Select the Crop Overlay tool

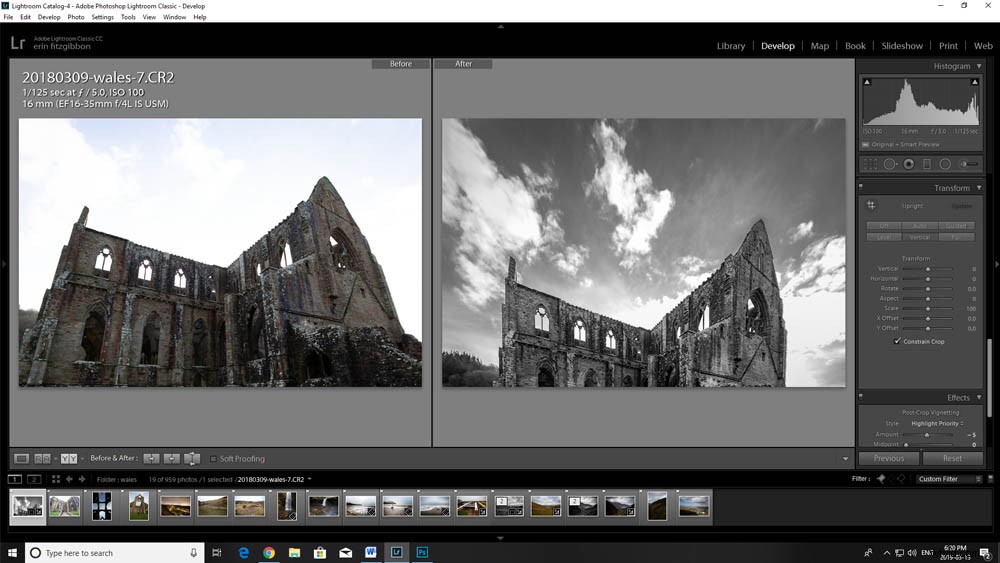[x=871, y=165]
